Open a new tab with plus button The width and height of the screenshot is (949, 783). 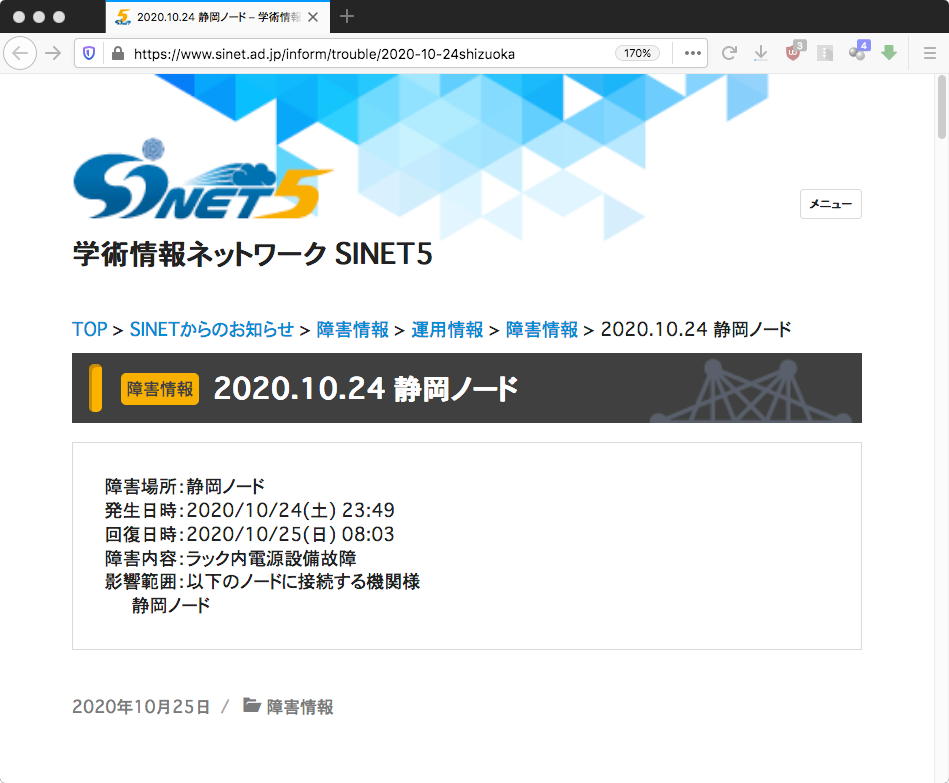[347, 16]
